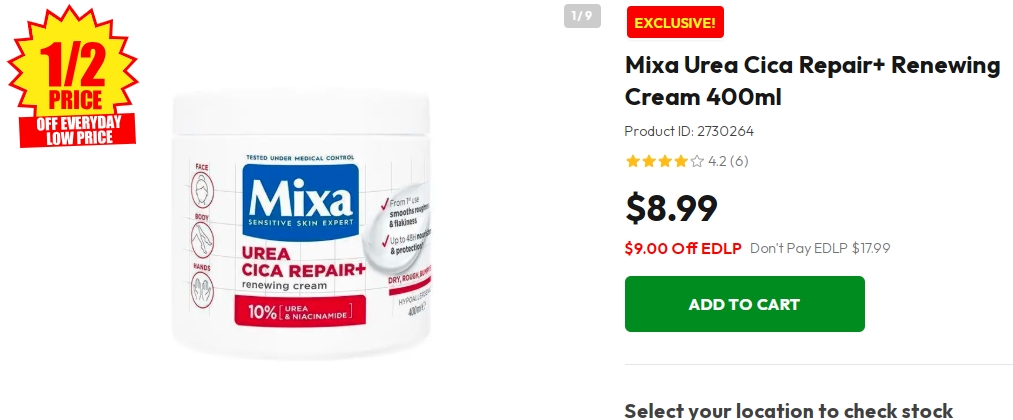
Task: Click the Off Everyday Low Price red banner
Action: tap(78, 130)
